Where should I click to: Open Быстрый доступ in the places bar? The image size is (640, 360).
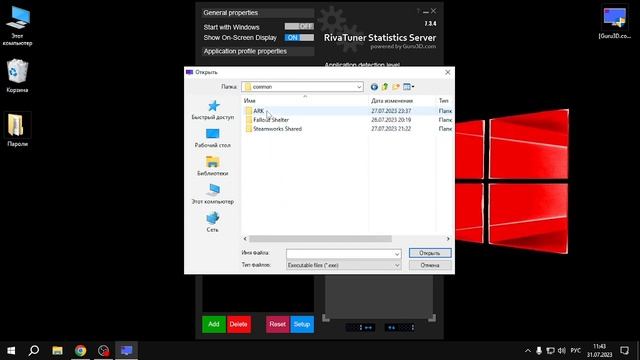(x=213, y=110)
